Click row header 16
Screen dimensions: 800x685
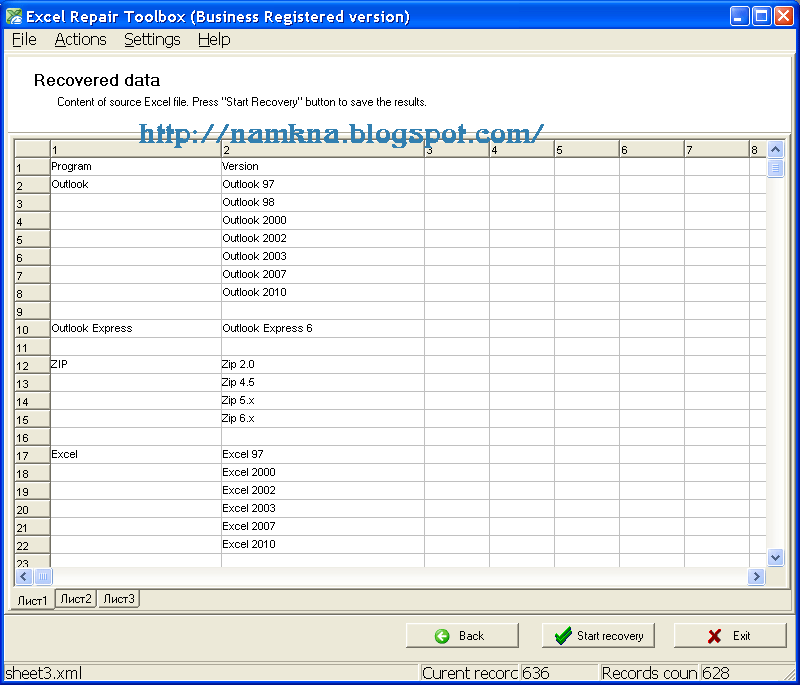click(x=32, y=437)
